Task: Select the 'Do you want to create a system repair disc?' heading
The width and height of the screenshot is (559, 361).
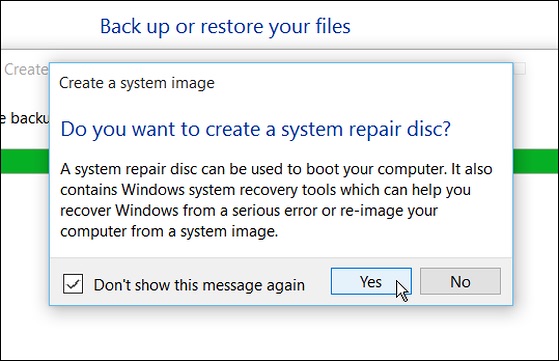Action: 256,130
